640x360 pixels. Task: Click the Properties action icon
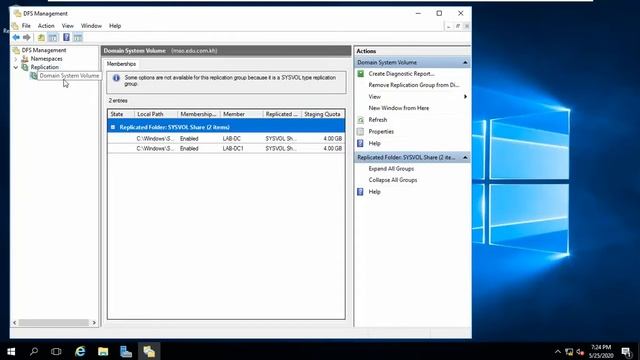coord(360,131)
